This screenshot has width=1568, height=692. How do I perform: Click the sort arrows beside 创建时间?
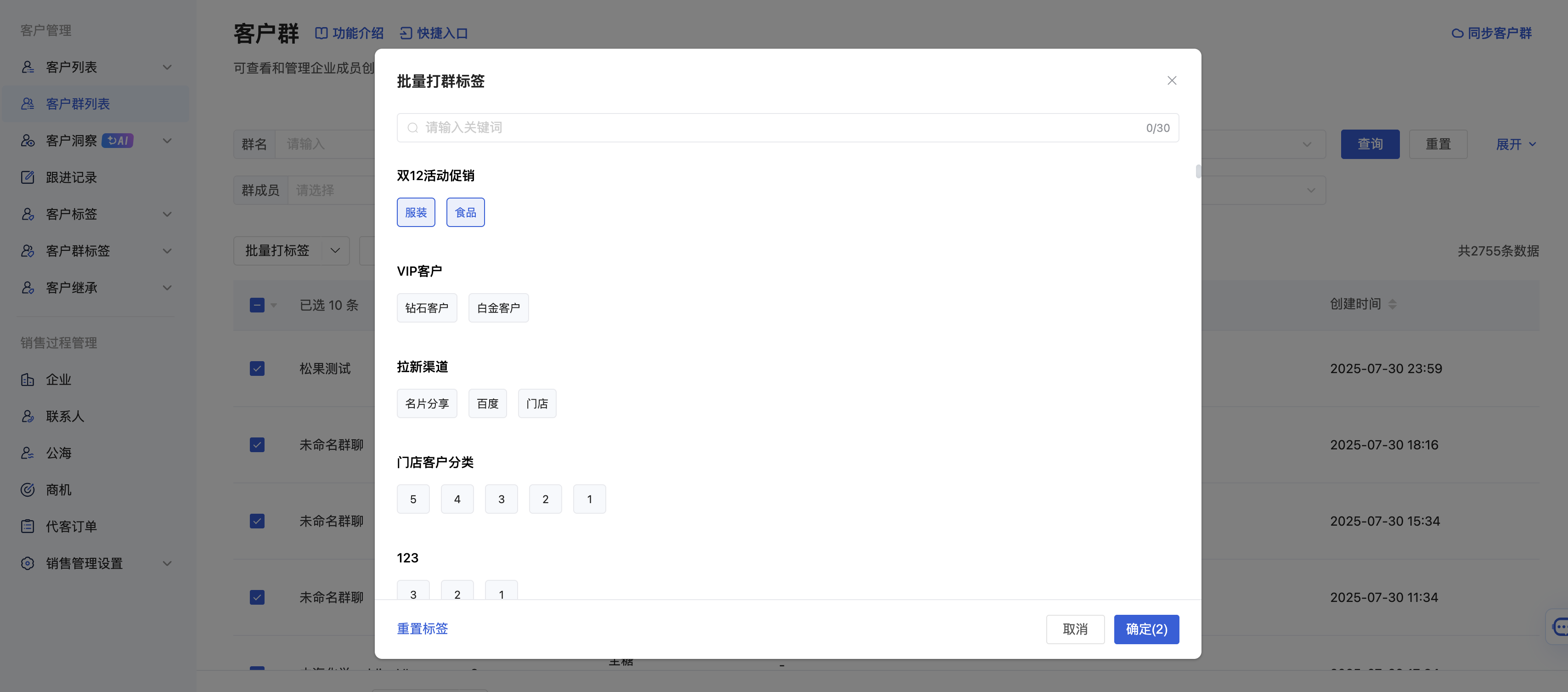pyautogui.click(x=1393, y=304)
